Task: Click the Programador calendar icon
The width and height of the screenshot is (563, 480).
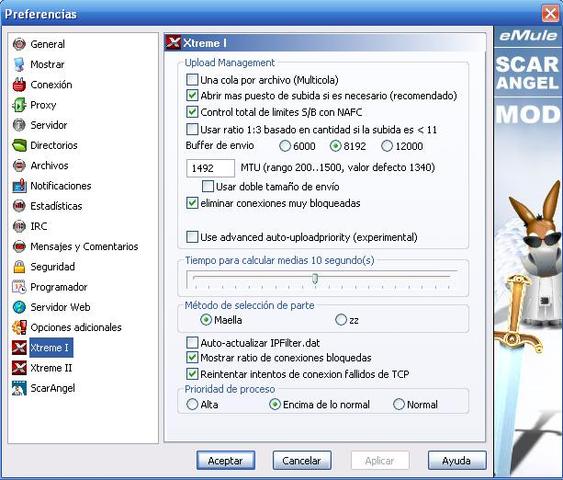Action: (19, 287)
